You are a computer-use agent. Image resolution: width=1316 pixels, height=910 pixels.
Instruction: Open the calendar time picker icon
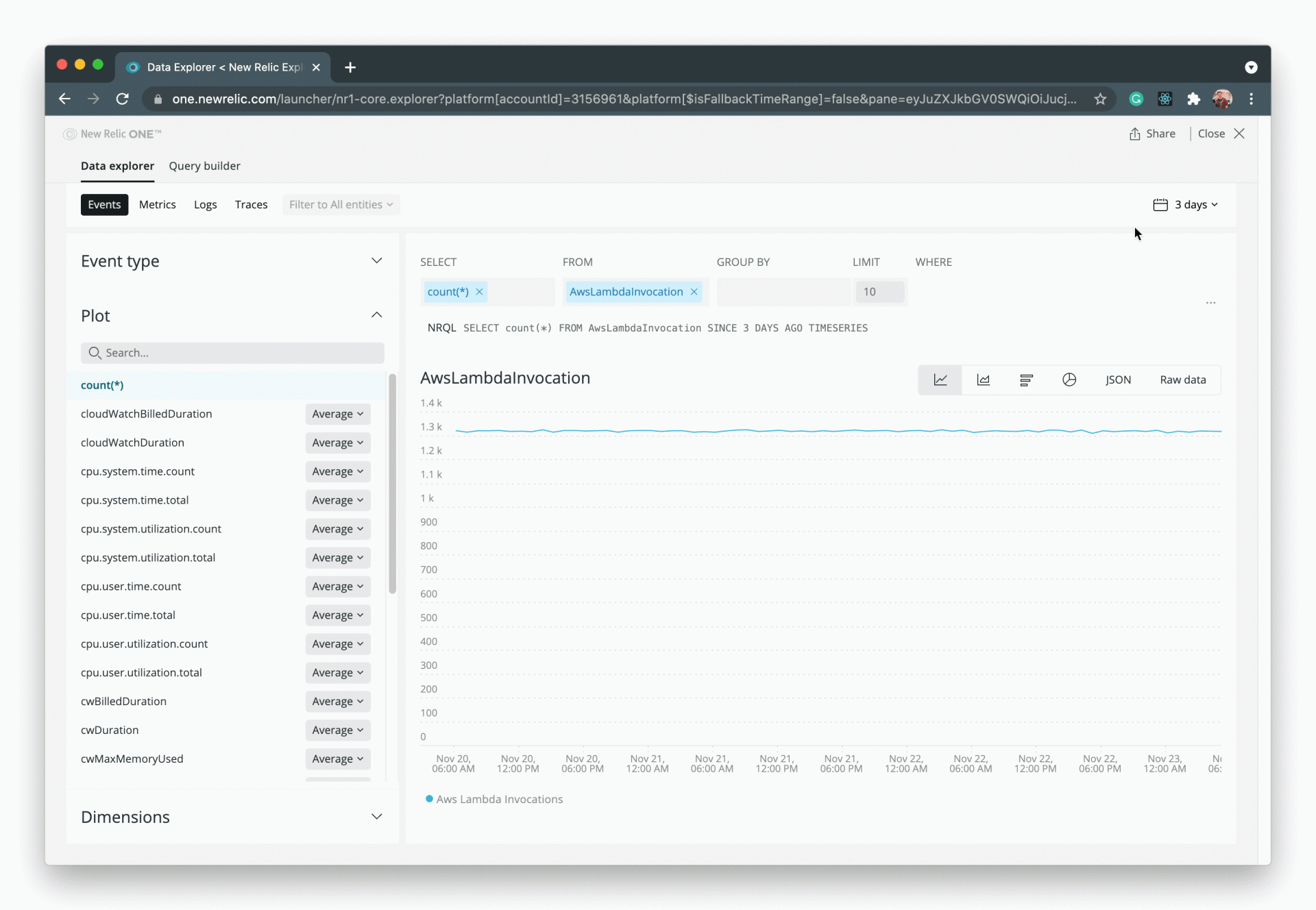[x=1160, y=204]
